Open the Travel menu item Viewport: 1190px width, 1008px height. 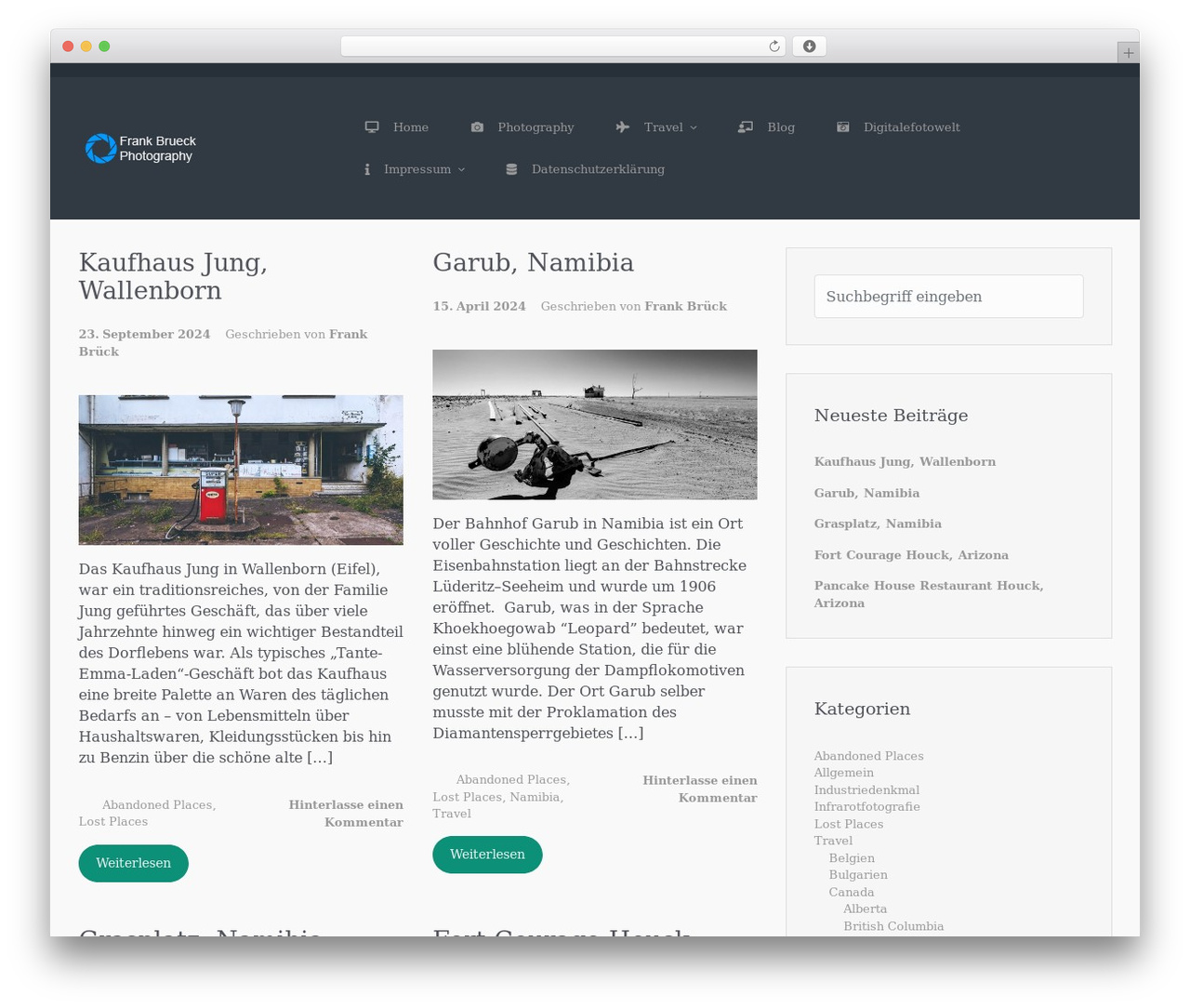coord(663,127)
